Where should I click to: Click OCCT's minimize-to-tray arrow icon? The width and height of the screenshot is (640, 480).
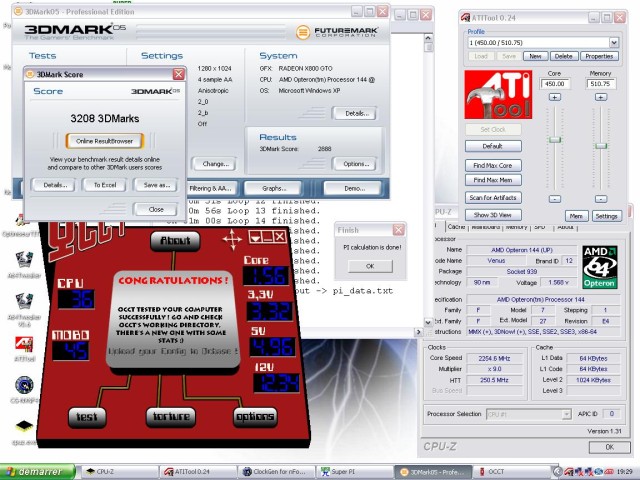pos(255,237)
